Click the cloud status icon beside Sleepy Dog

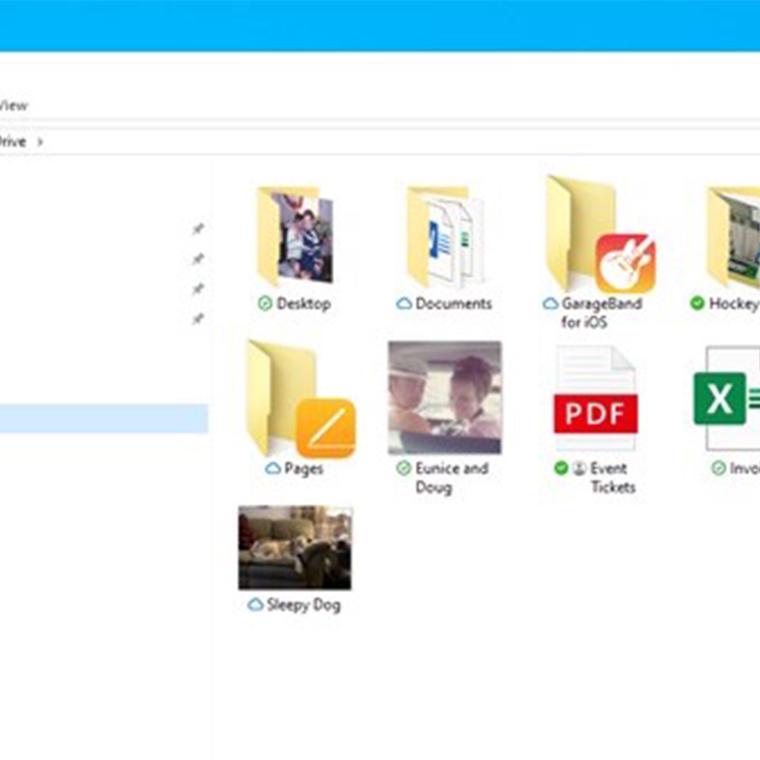click(255, 605)
